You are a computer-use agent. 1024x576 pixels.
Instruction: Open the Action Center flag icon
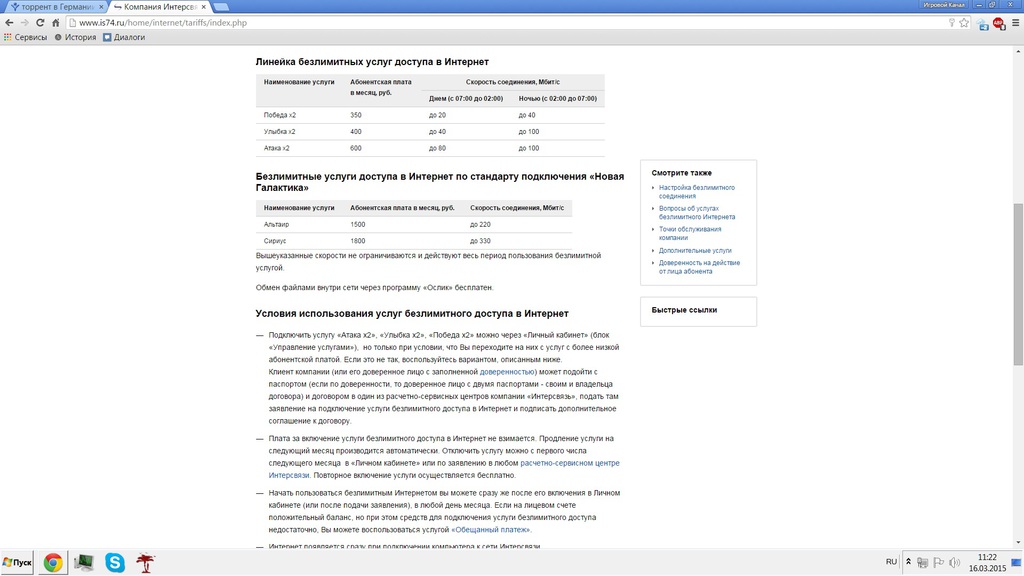(938, 562)
